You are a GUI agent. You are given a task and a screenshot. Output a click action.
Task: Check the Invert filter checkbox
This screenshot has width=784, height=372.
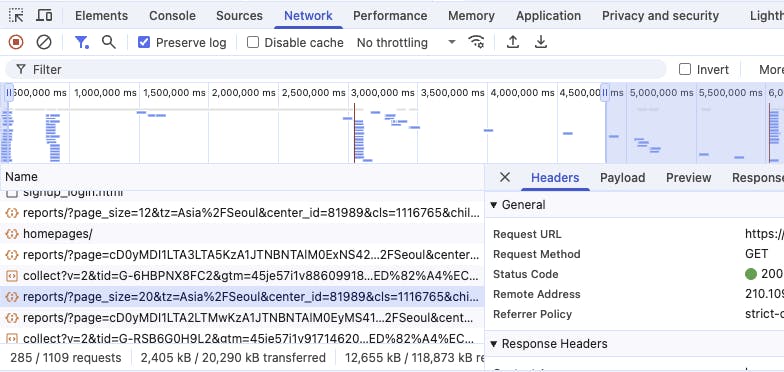pos(685,69)
